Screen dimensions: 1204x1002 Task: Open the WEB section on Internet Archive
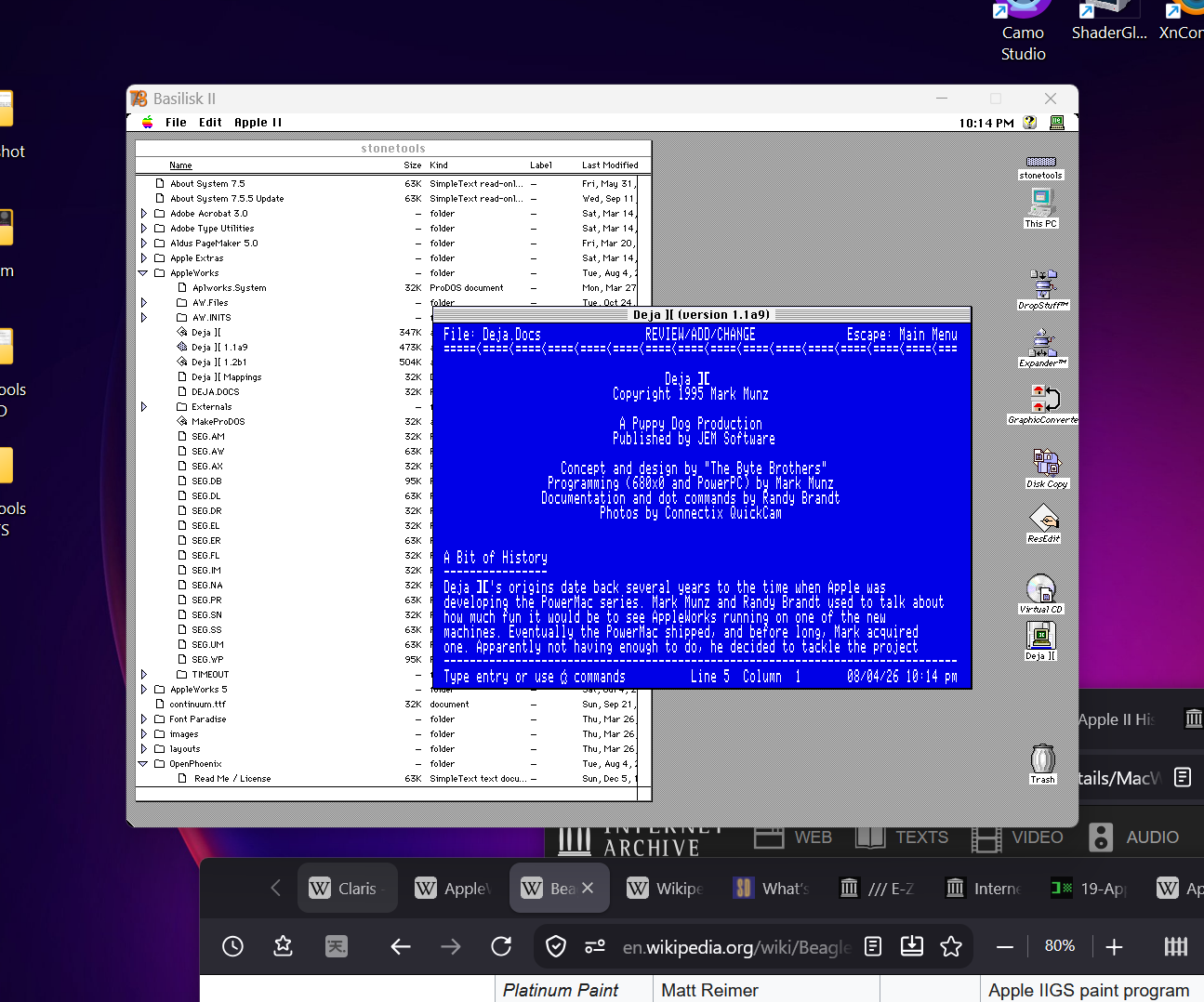[x=793, y=837]
